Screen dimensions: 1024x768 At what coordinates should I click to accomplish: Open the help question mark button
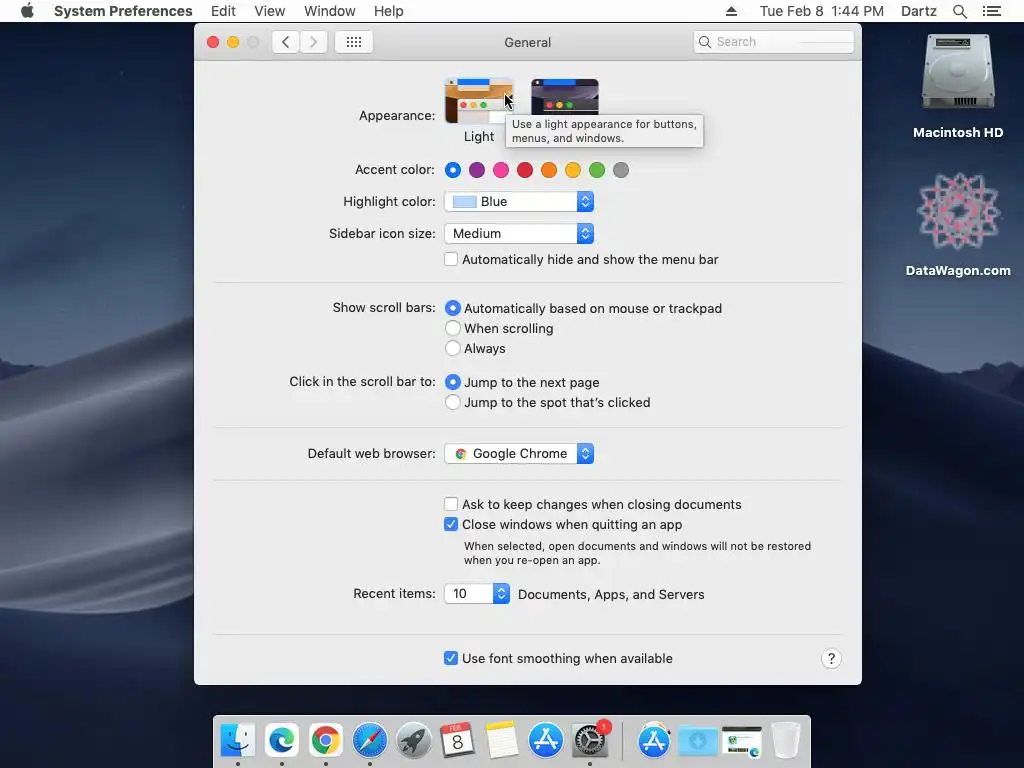[x=831, y=658]
